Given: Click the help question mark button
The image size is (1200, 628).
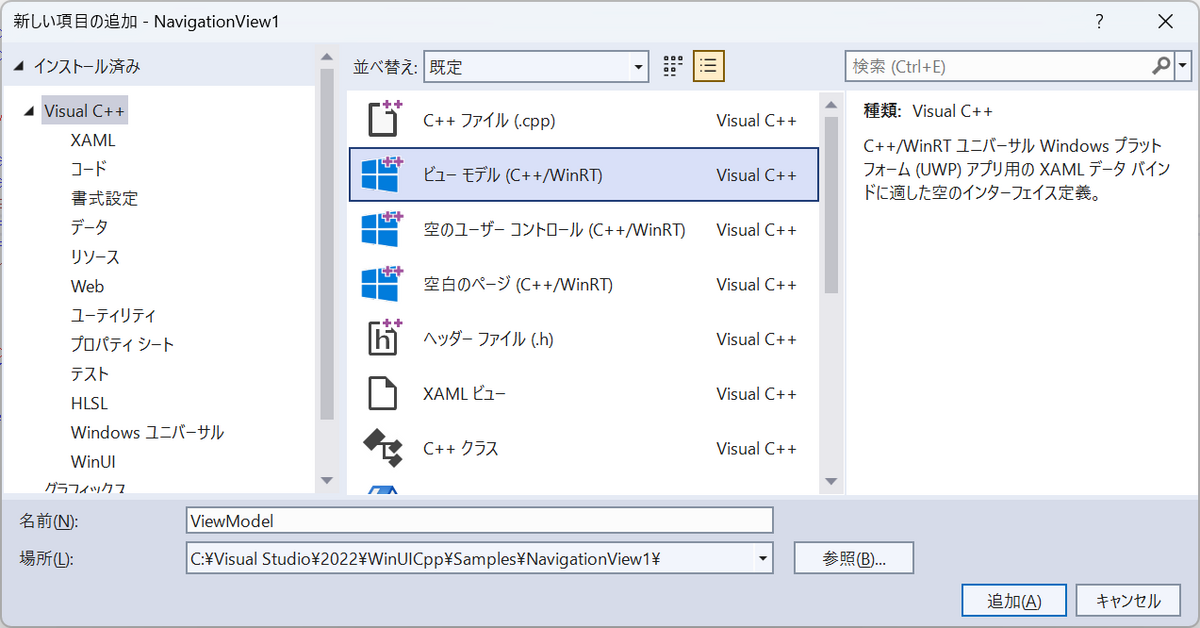Looking at the screenshot, I should (x=1099, y=21).
